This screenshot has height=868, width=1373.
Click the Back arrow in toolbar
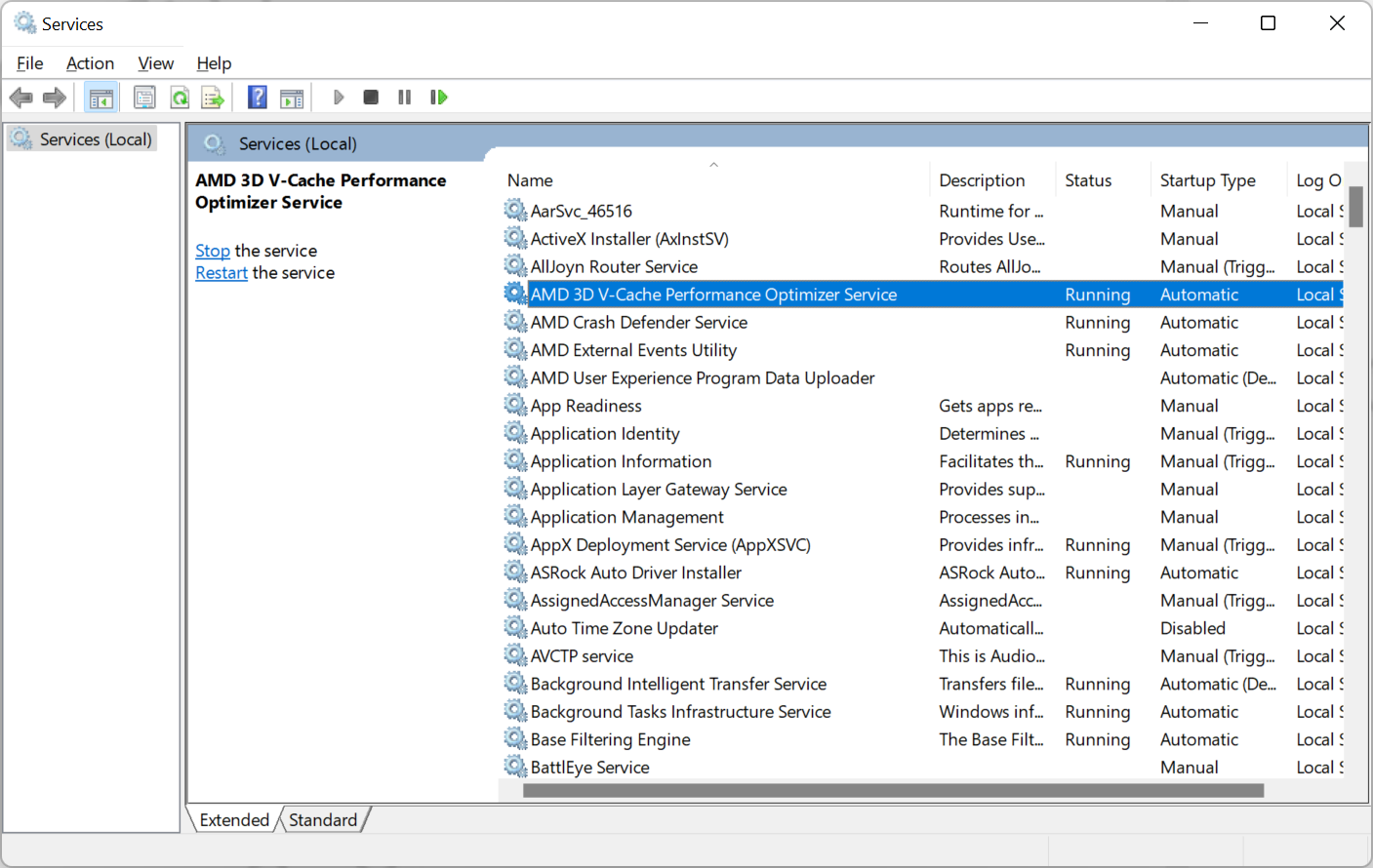click(20, 98)
